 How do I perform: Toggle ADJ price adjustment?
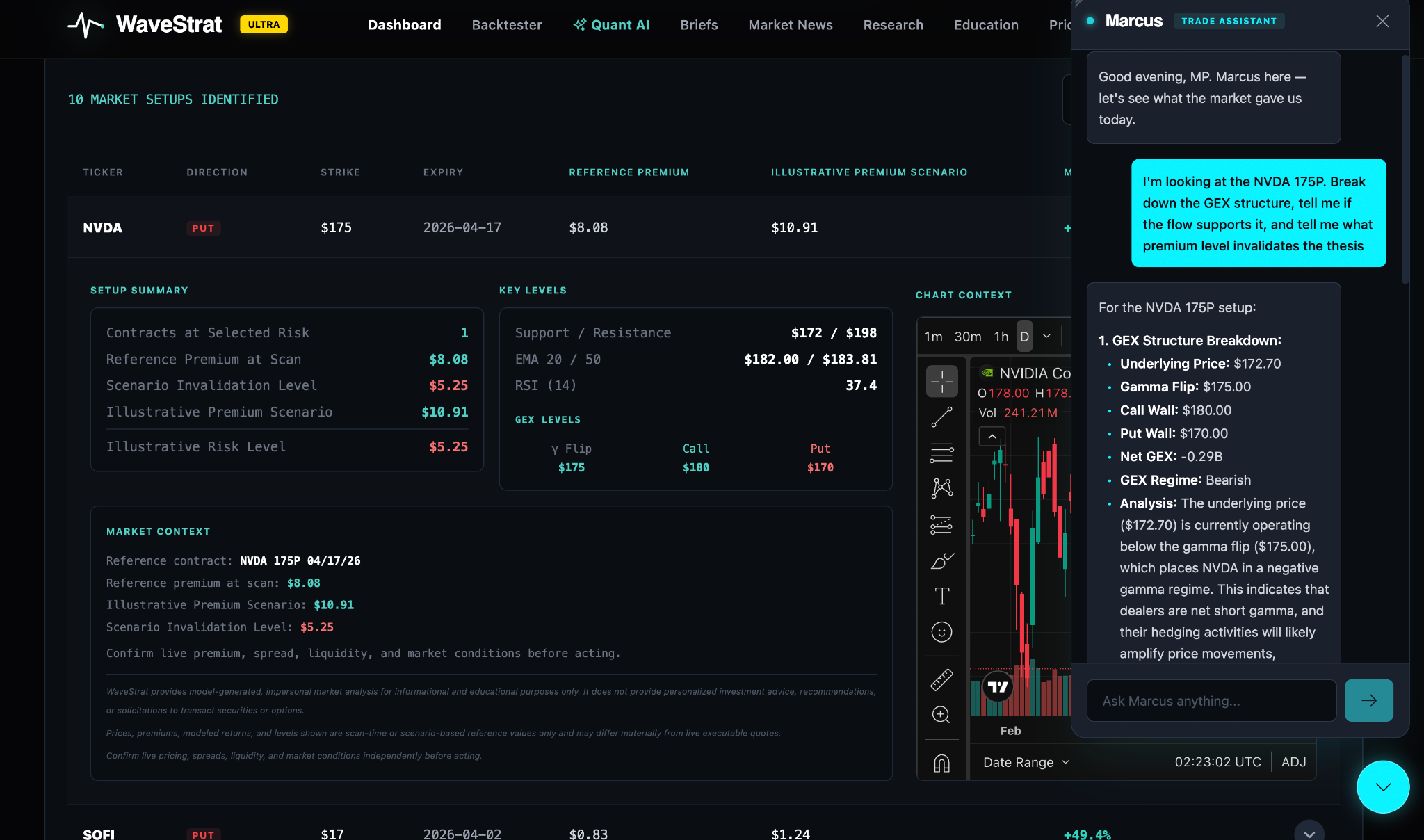(x=1293, y=762)
